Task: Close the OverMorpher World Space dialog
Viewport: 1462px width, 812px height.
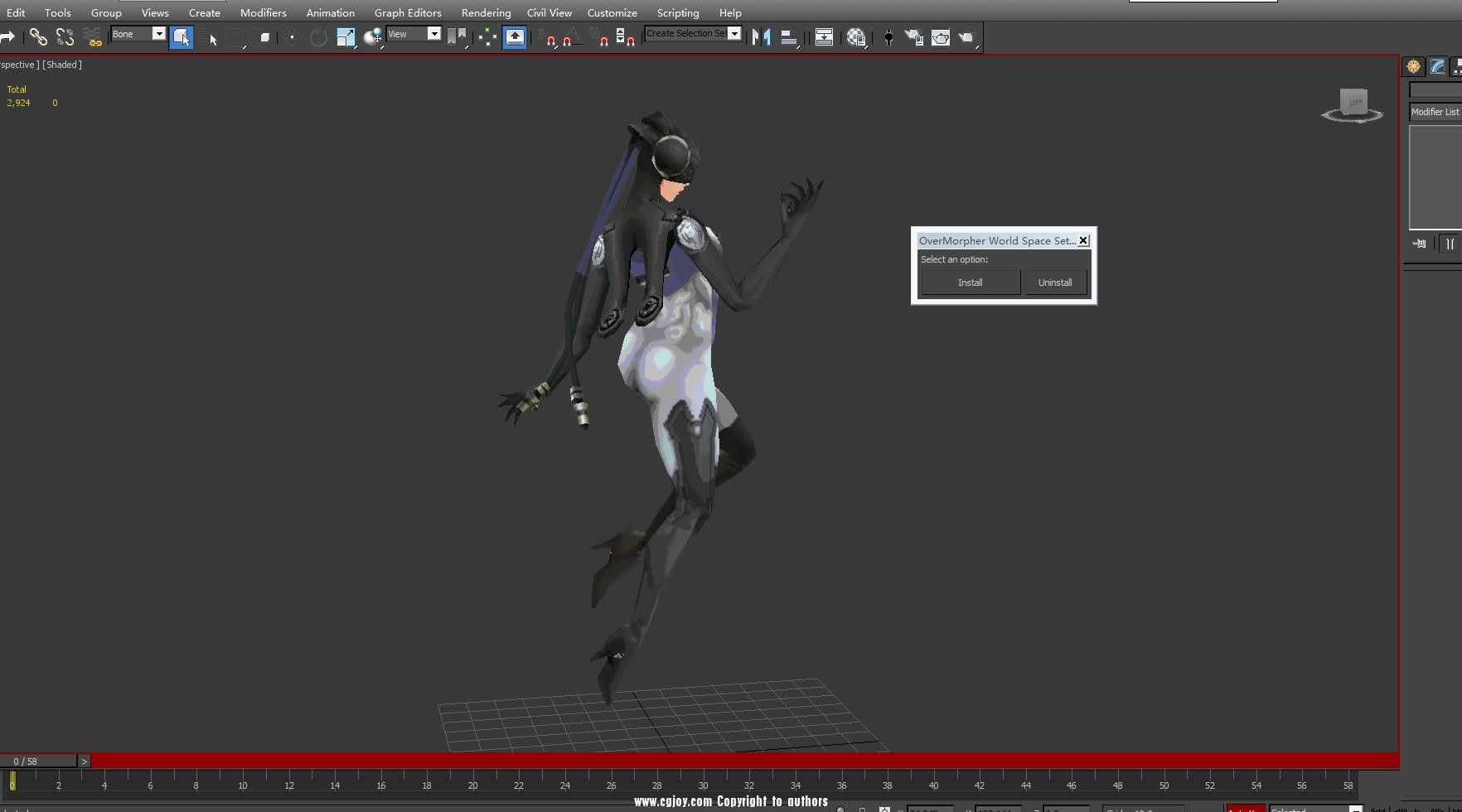Action: pos(1083,240)
